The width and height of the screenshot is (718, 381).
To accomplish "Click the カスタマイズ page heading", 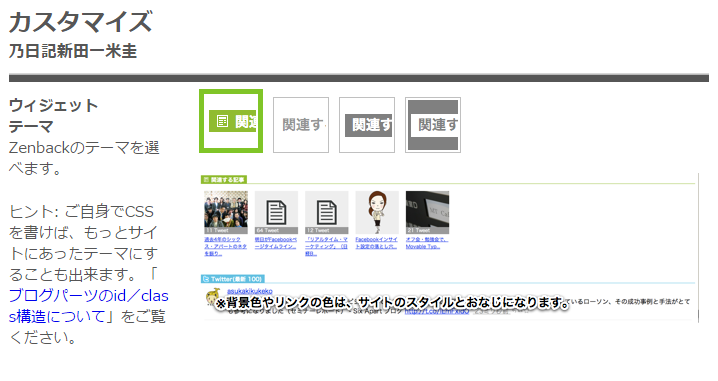I will pos(80,22).
